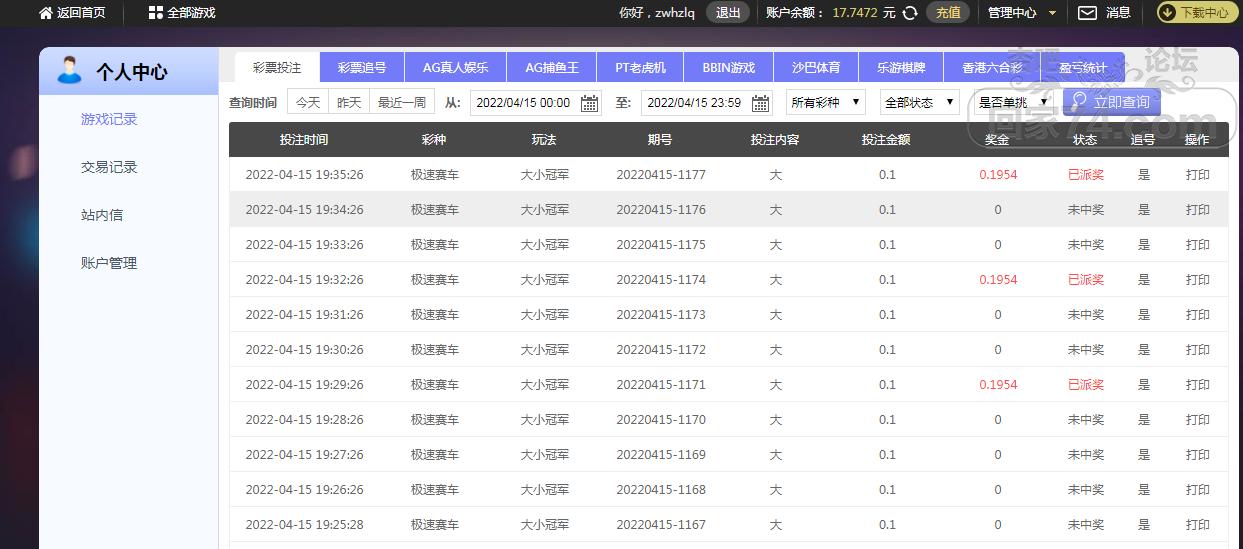Image resolution: width=1243 pixels, height=549 pixels.
Task: Click 0.1954 prize in 20220415-1177 row
Action: click(998, 175)
